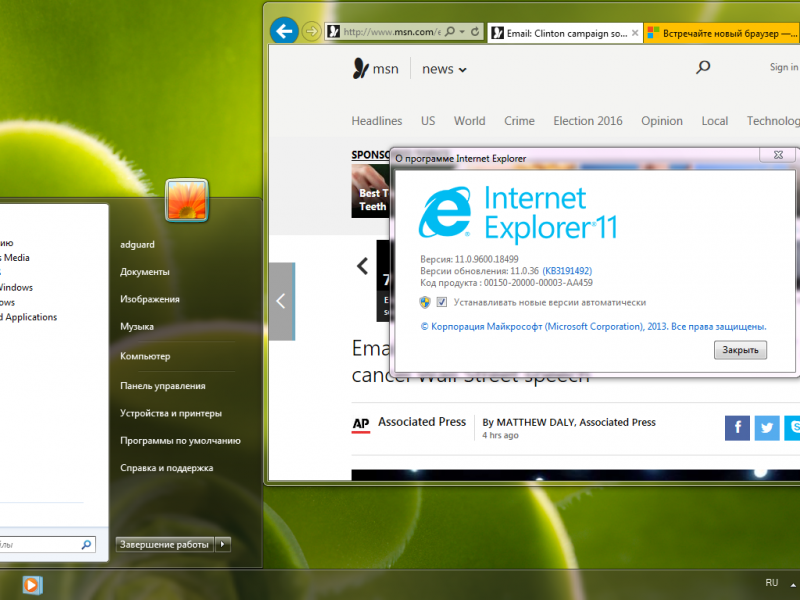
Task: Click the By MATTHEW DALY byline
Action: pos(569,422)
